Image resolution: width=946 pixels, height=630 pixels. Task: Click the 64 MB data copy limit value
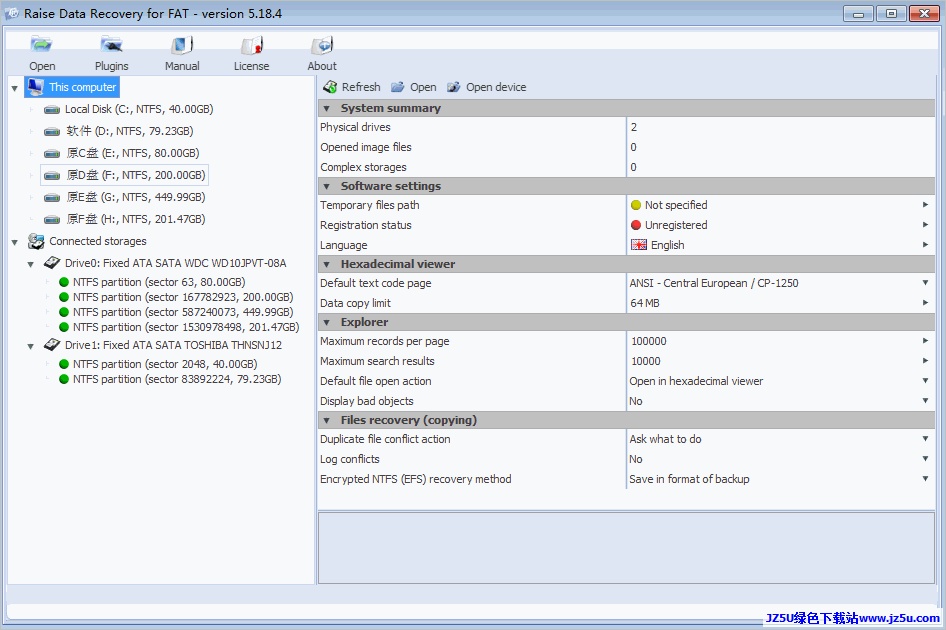[645, 303]
